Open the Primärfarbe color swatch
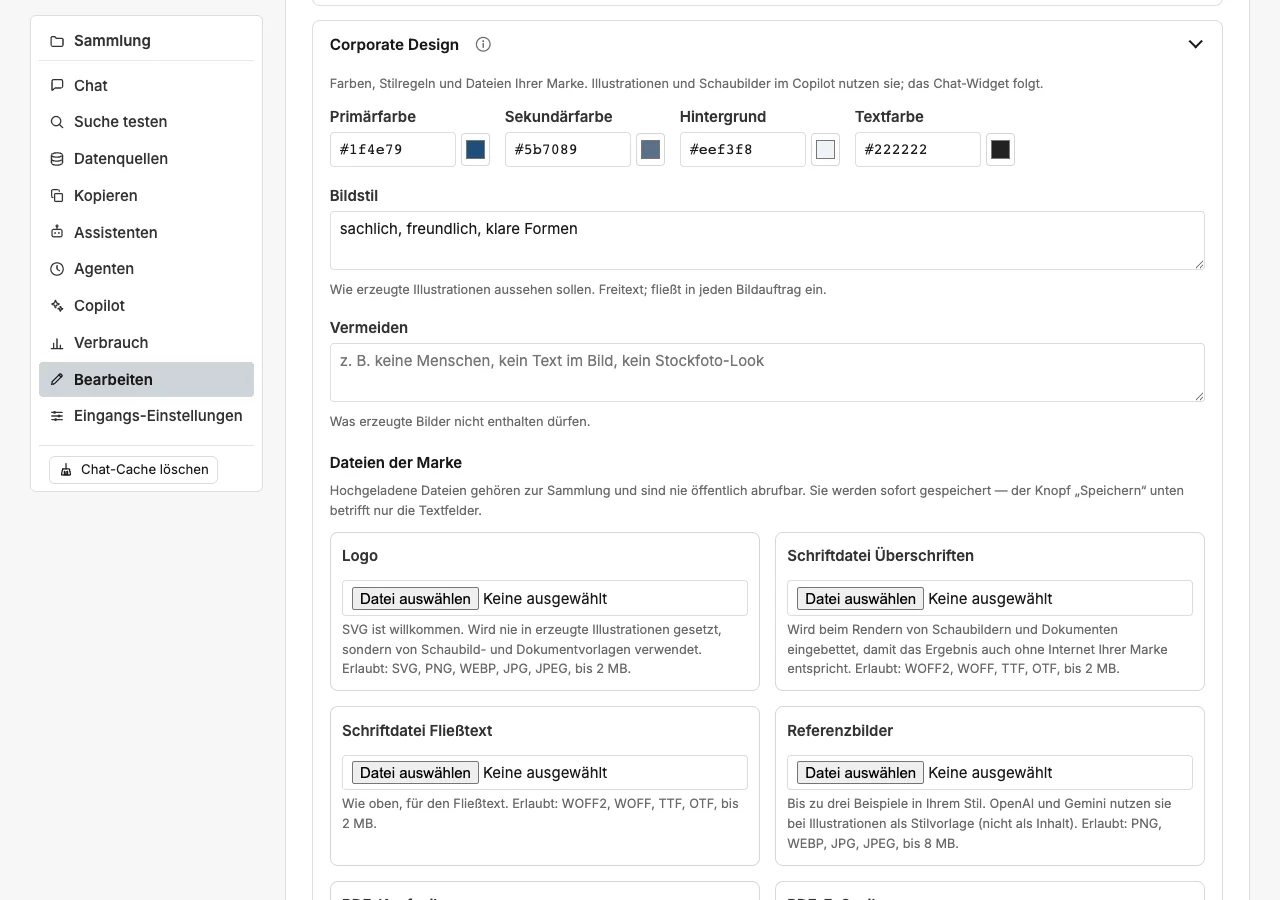This screenshot has height=900, width=1280. [x=475, y=149]
